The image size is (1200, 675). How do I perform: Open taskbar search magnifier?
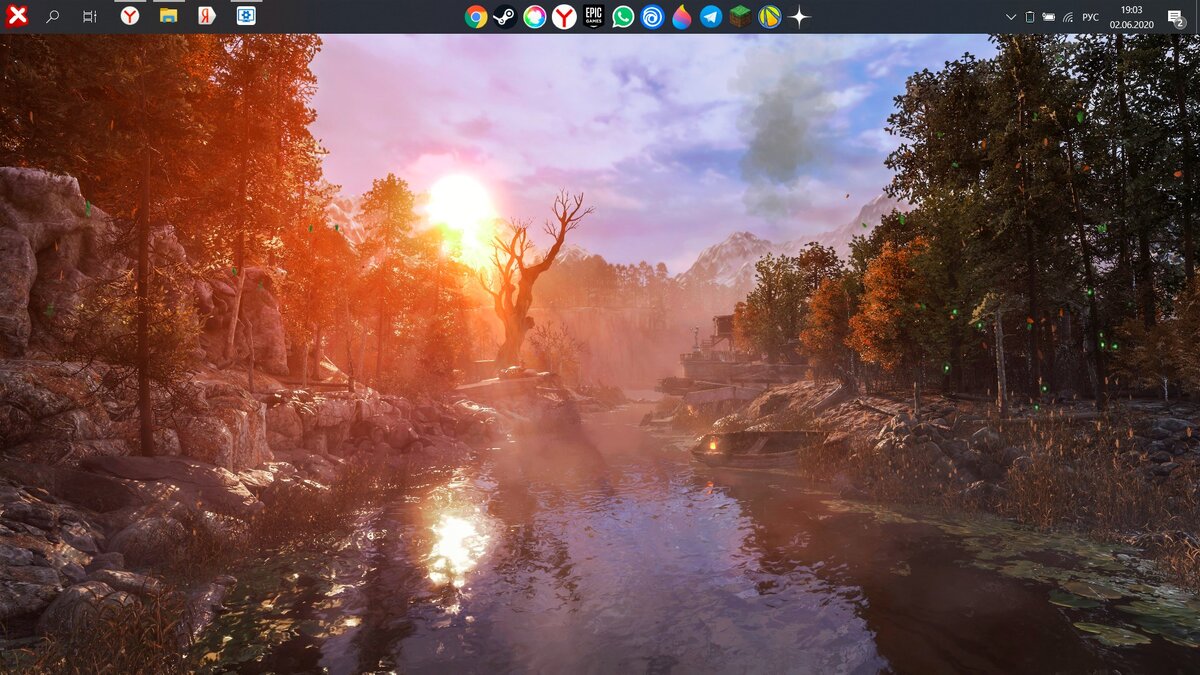(53, 16)
